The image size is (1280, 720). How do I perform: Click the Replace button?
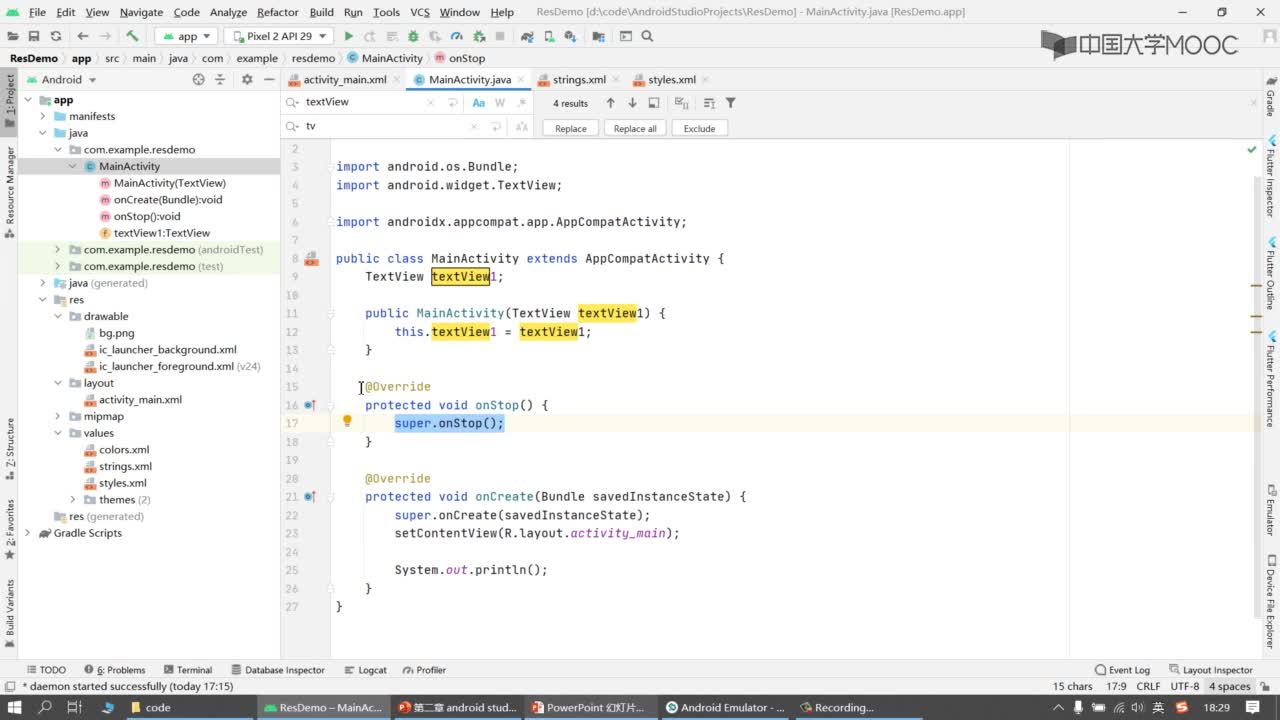(571, 128)
